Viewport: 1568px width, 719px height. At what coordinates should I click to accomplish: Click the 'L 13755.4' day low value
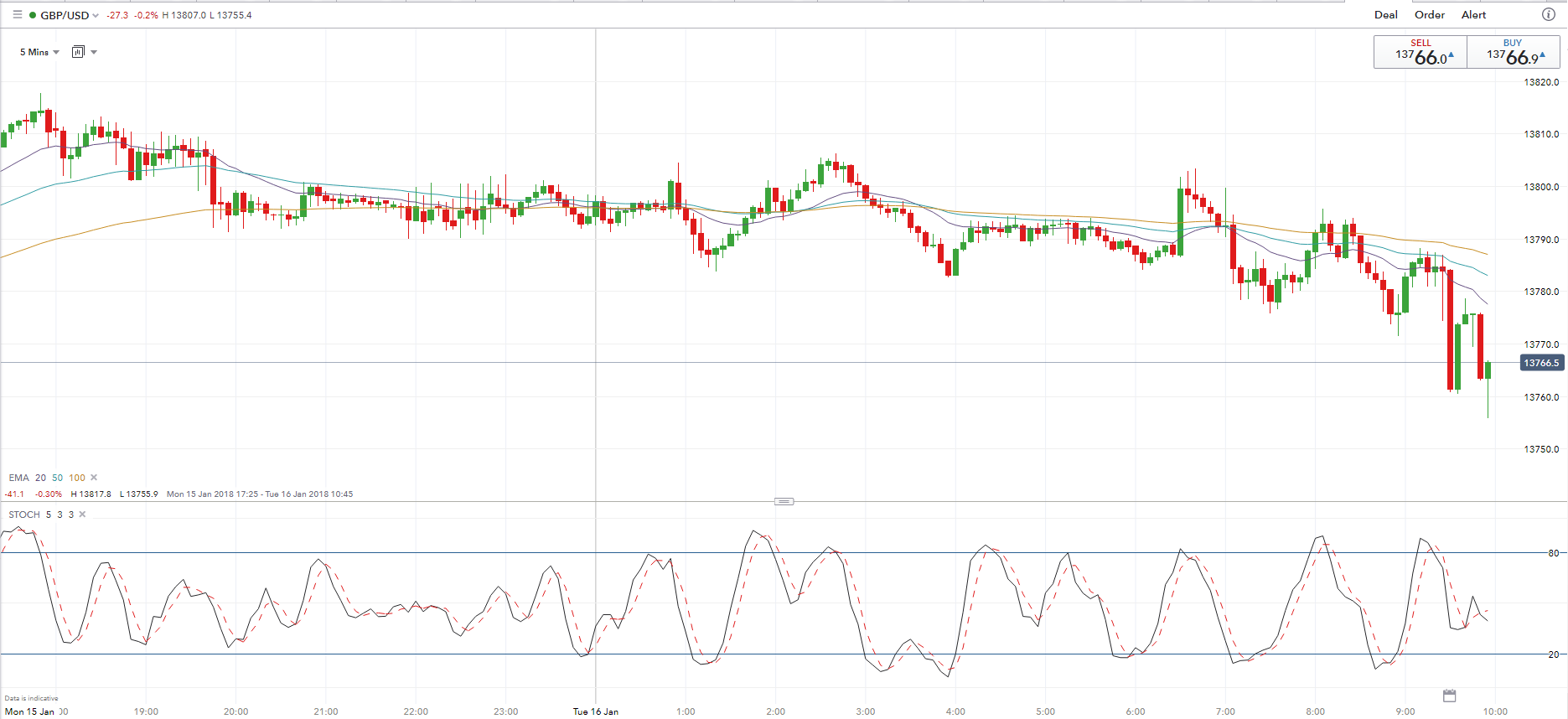pyautogui.click(x=230, y=15)
